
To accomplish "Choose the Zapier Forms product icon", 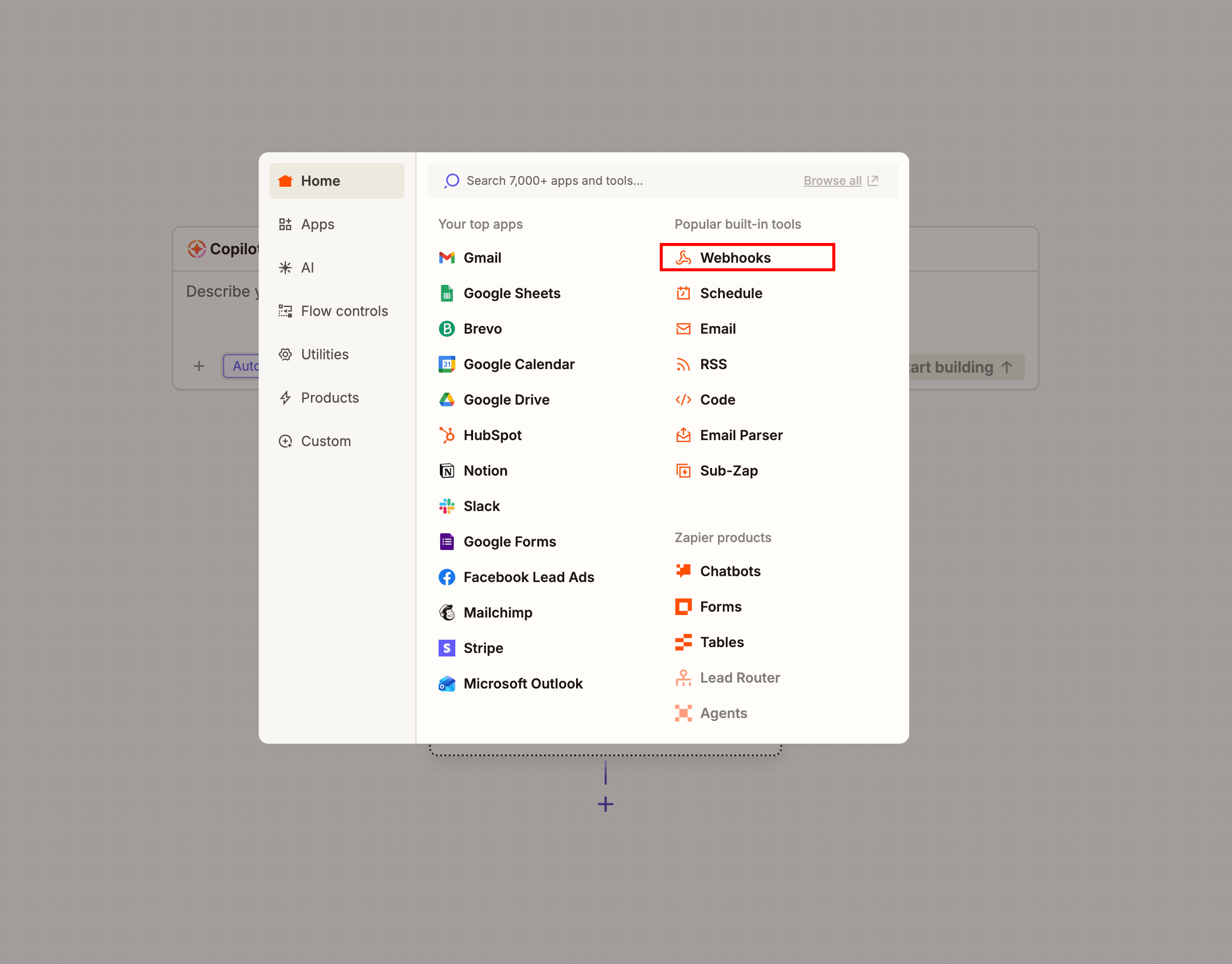I will pos(683,607).
